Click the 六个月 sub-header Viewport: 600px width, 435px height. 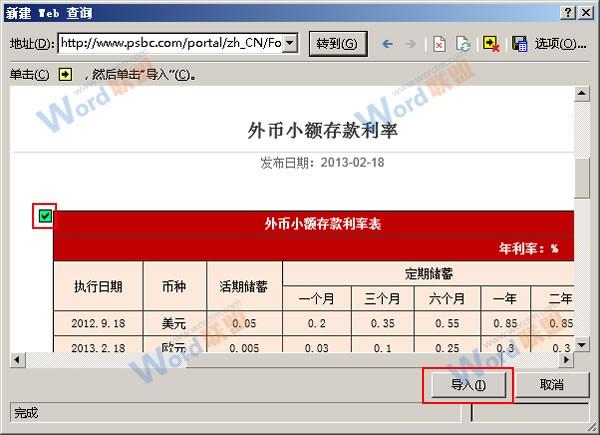coord(447,298)
